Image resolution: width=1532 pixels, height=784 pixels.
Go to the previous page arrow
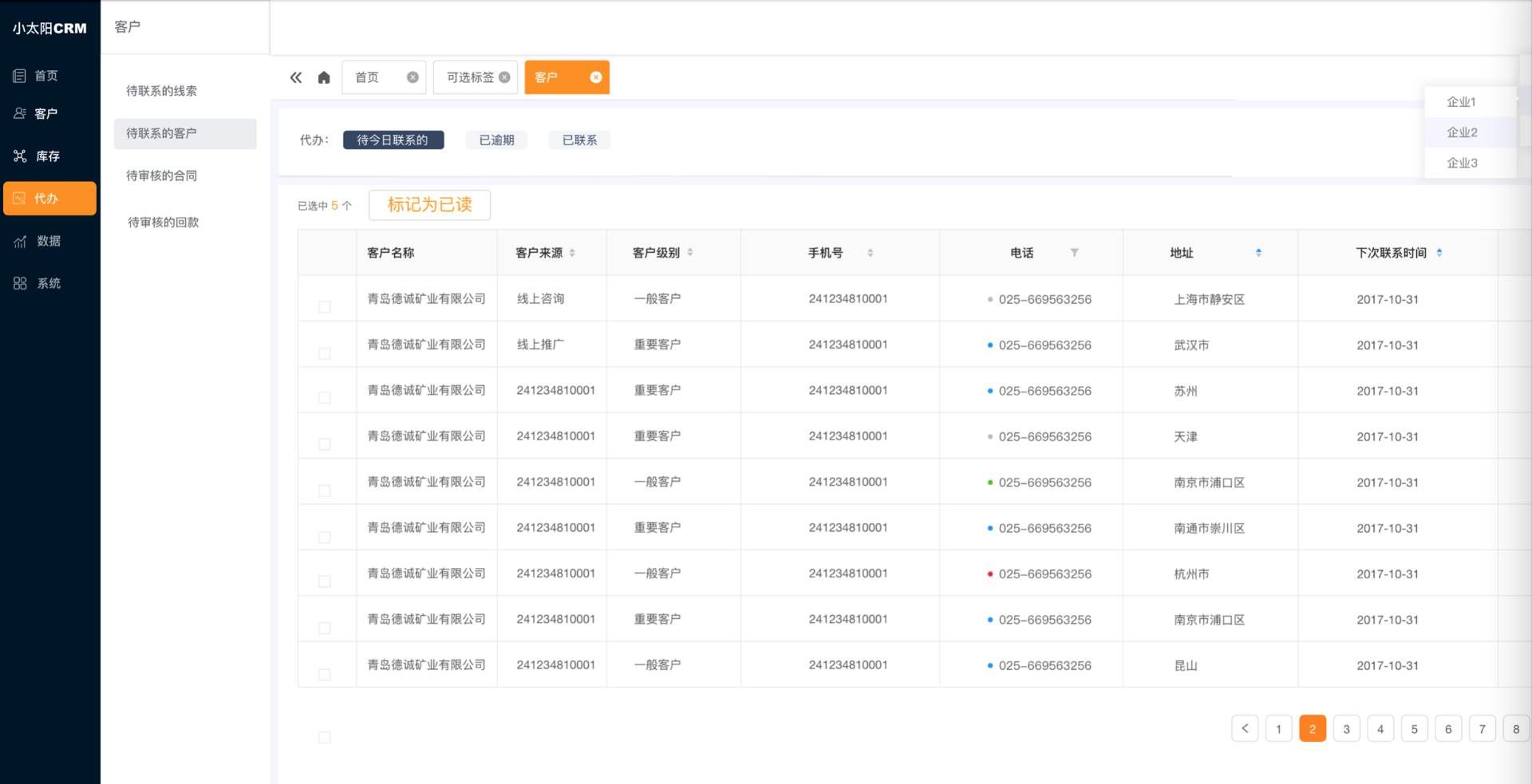point(1245,728)
